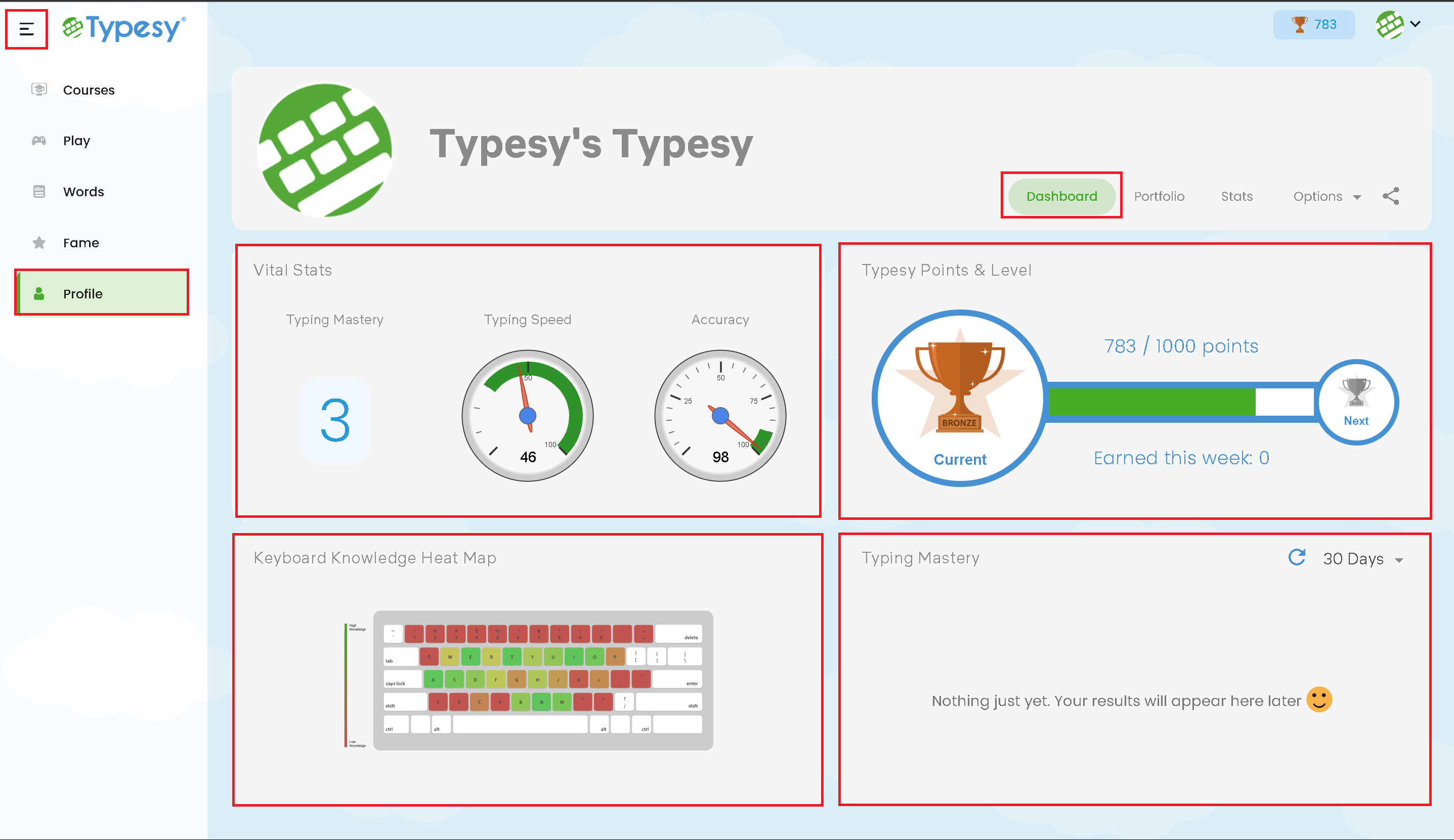Click the Bronze trophy Current level icon
This screenshot has height=840, width=1454.
(x=960, y=398)
